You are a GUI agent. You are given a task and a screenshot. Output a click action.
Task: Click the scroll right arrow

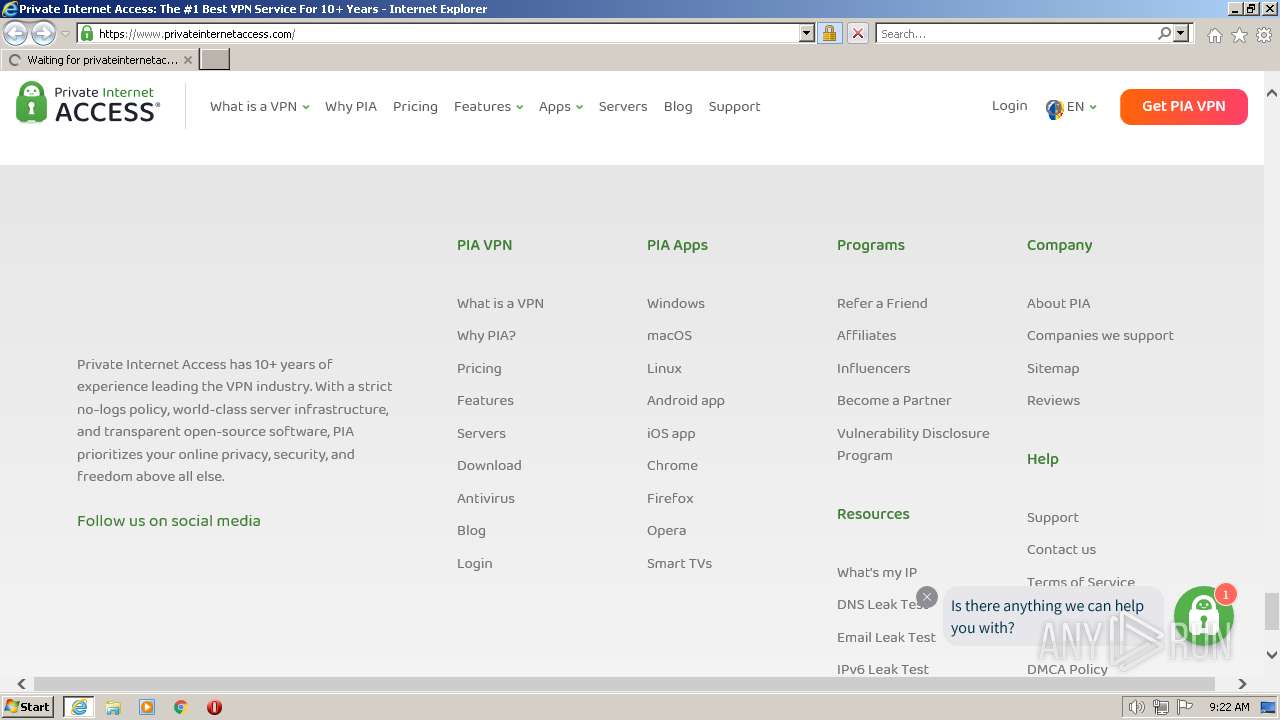click(x=1242, y=684)
